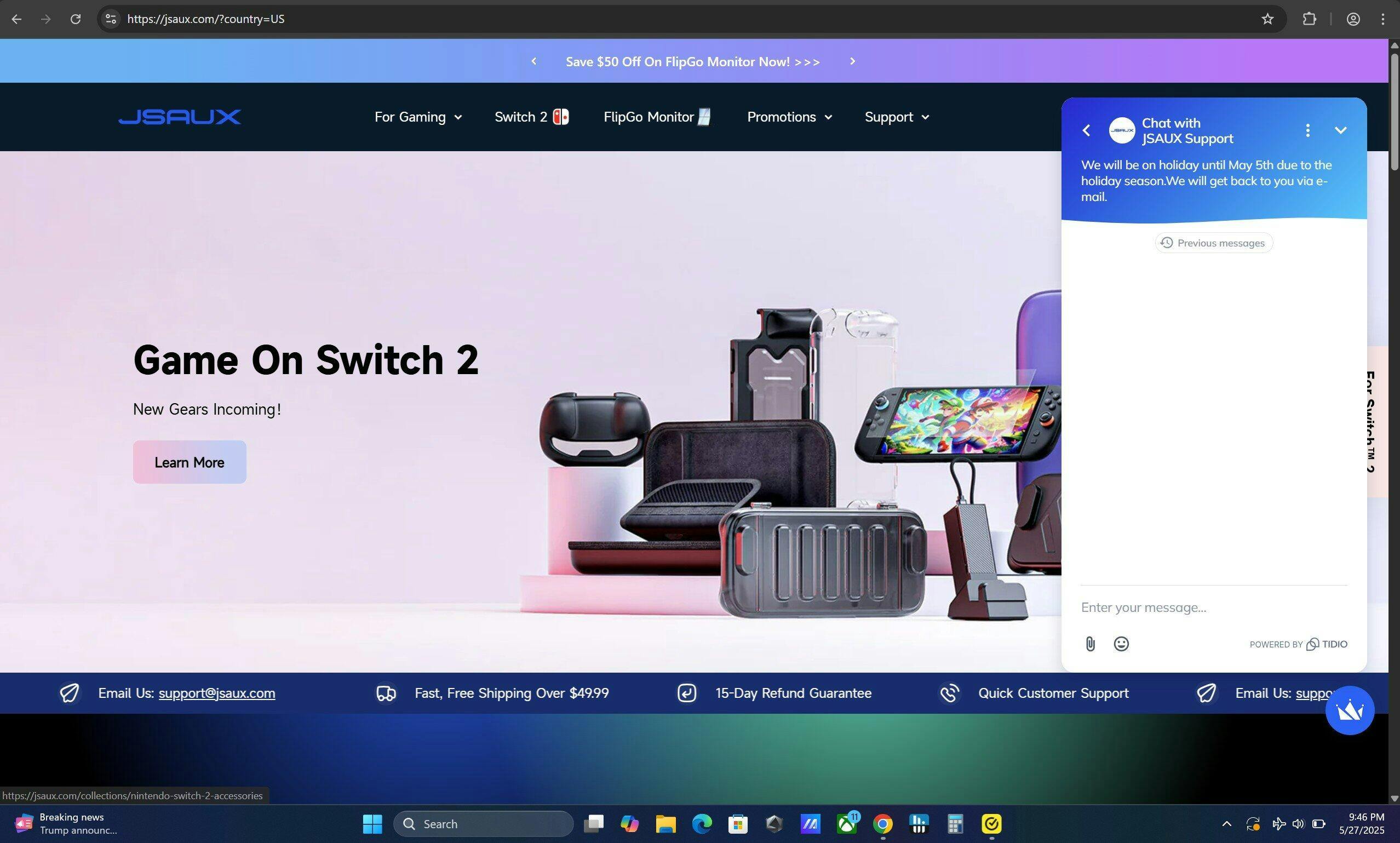Open the Switch 2 menu item
Screen dimensions: 1400x843
531,117
